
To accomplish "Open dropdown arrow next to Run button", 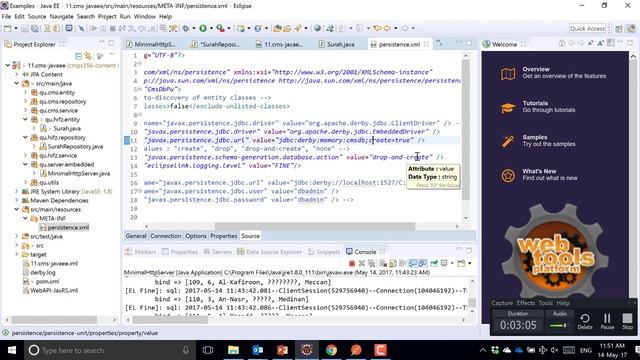I will (211, 28).
